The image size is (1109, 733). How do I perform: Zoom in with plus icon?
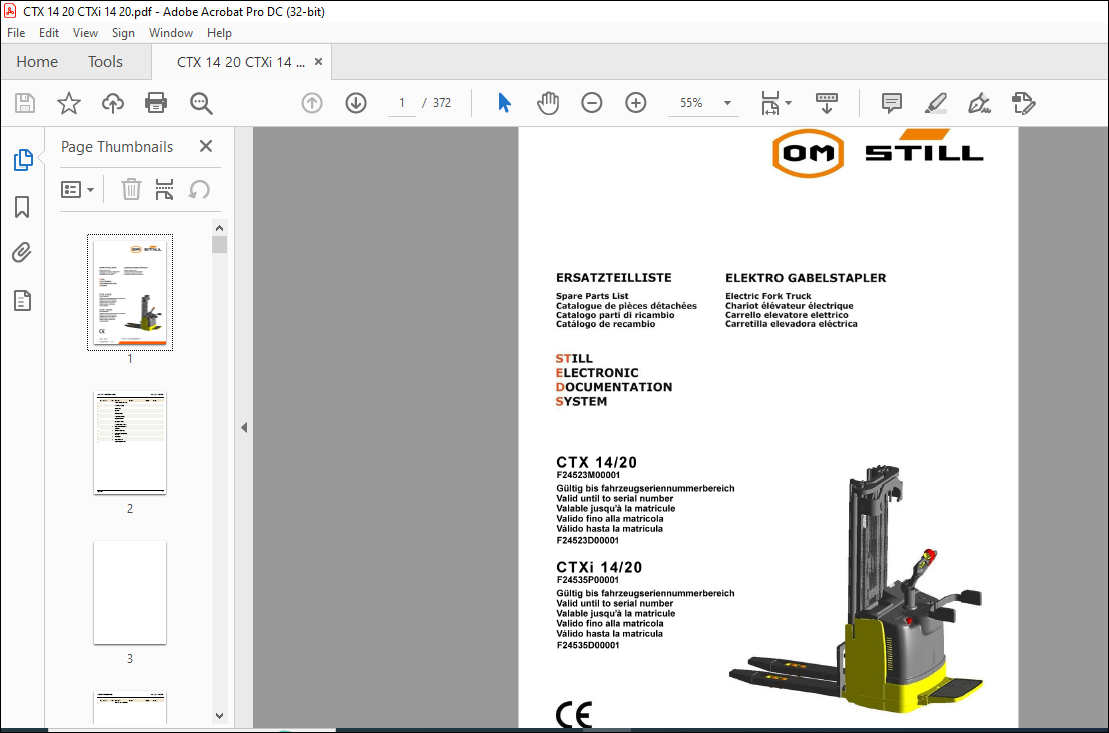636,103
